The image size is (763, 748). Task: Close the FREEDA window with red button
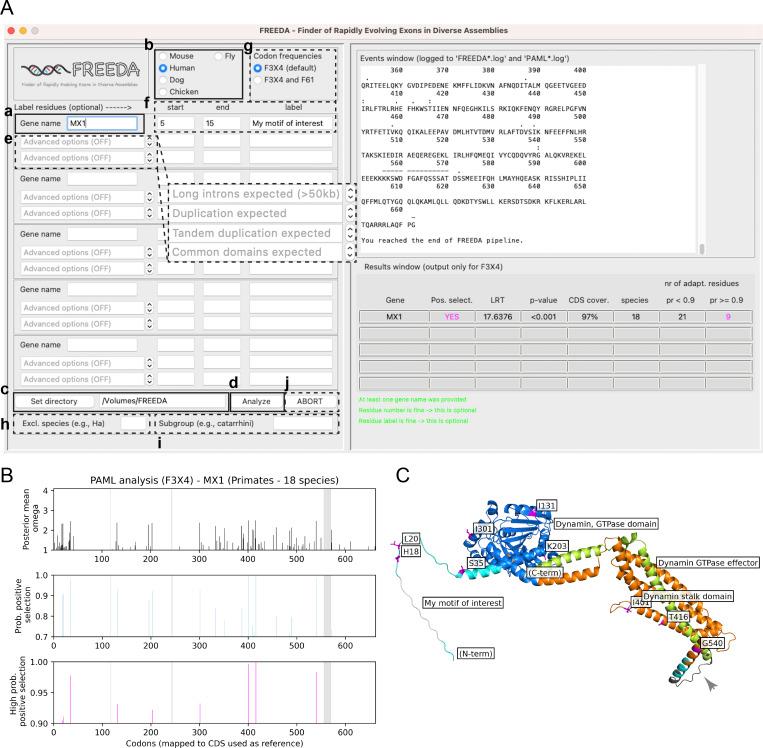[11, 31]
